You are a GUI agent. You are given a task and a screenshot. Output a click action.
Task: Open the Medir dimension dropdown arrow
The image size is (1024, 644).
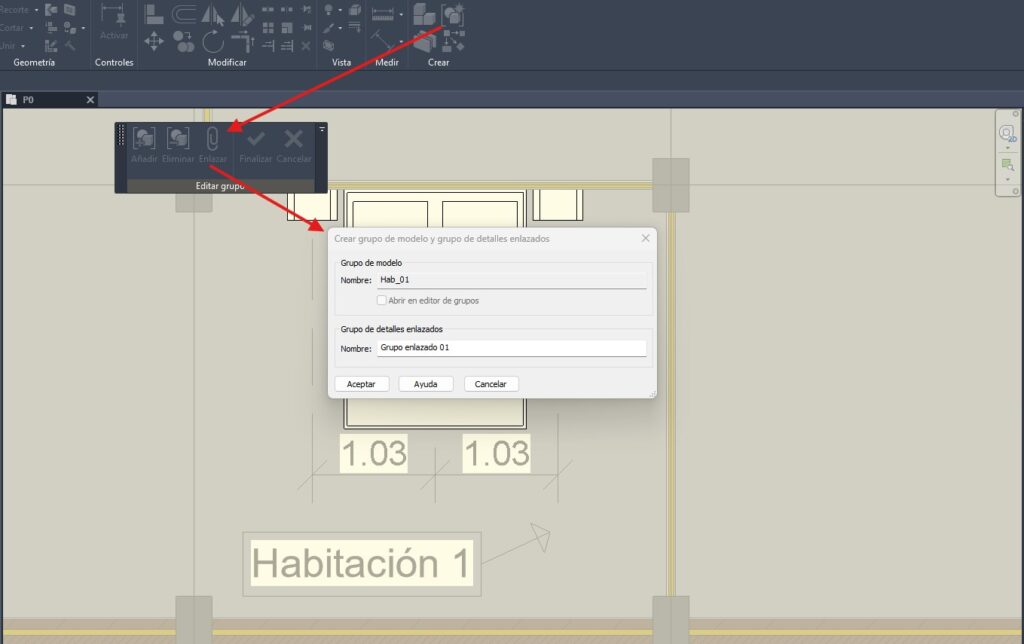[x=402, y=15]
